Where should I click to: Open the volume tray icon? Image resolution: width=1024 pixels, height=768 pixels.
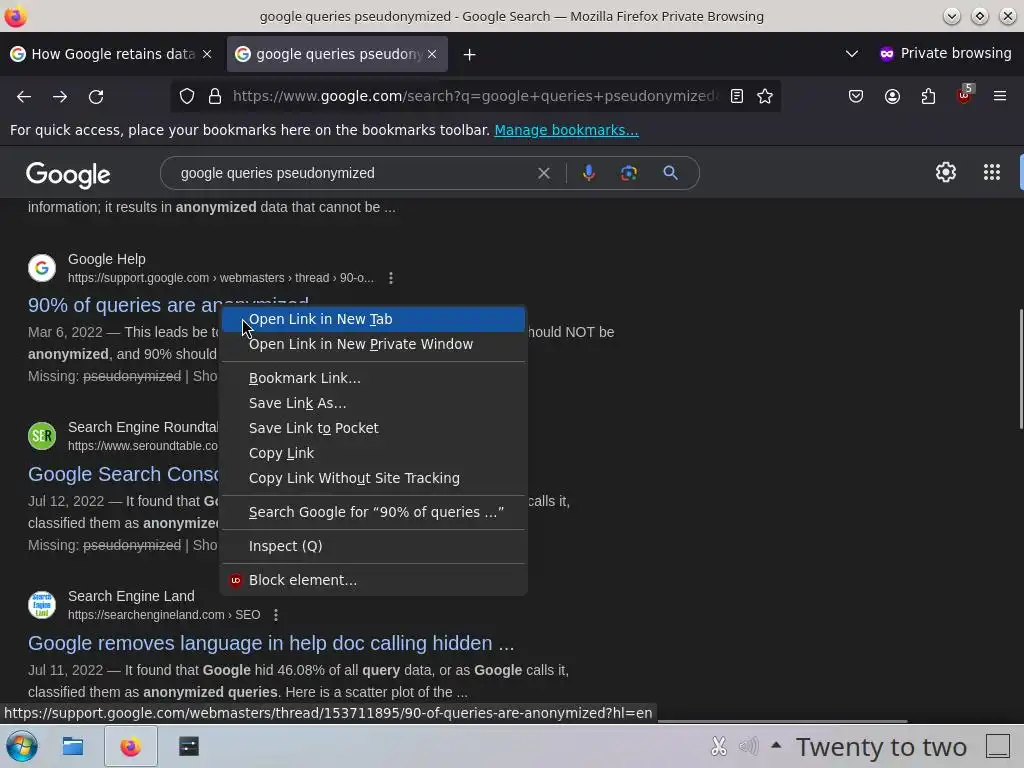coord(748,746)
